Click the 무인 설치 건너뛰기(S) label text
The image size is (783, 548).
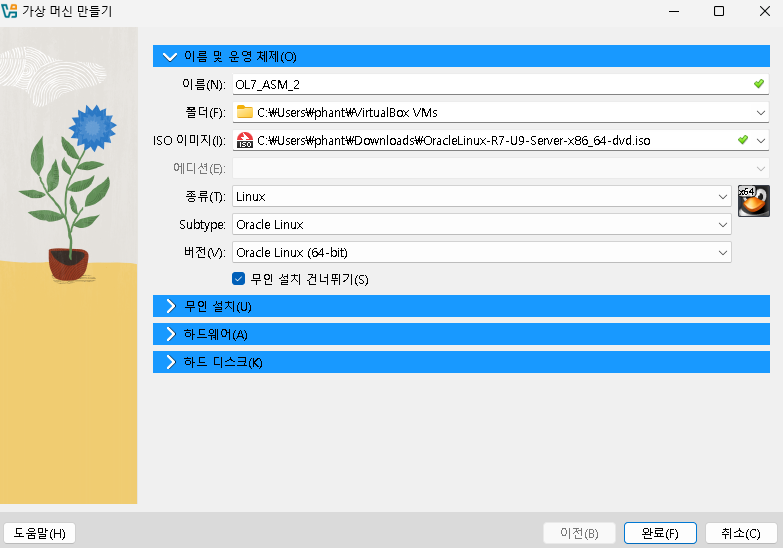click(310, 279)
